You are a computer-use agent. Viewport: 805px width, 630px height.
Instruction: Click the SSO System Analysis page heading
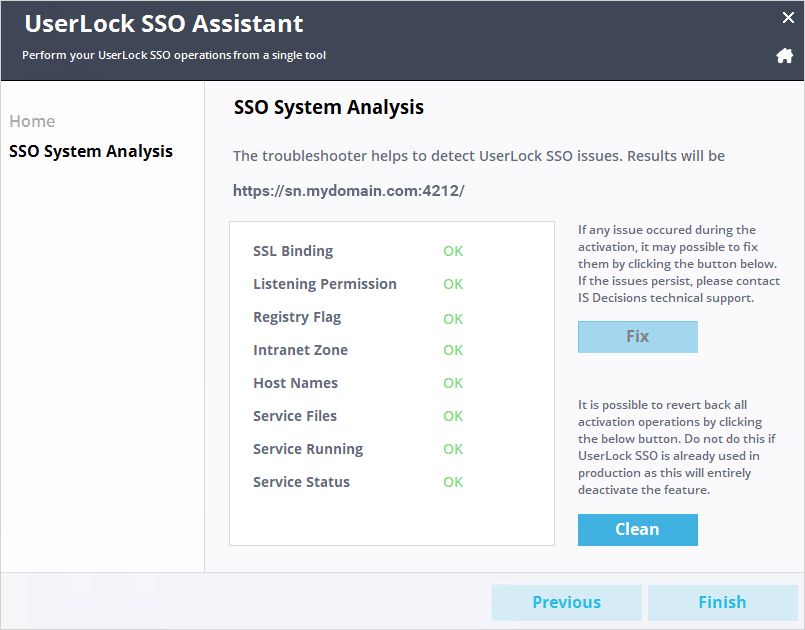(x=329, y=107)
